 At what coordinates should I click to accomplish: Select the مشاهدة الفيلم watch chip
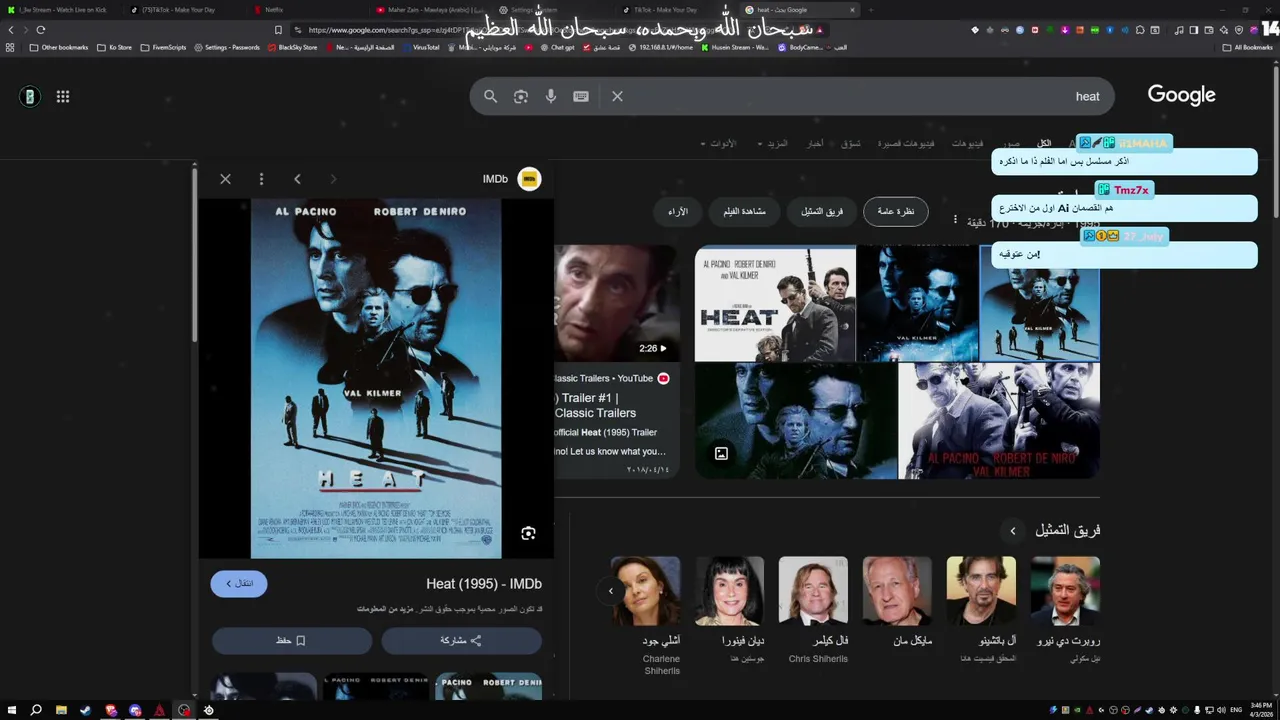744,212
